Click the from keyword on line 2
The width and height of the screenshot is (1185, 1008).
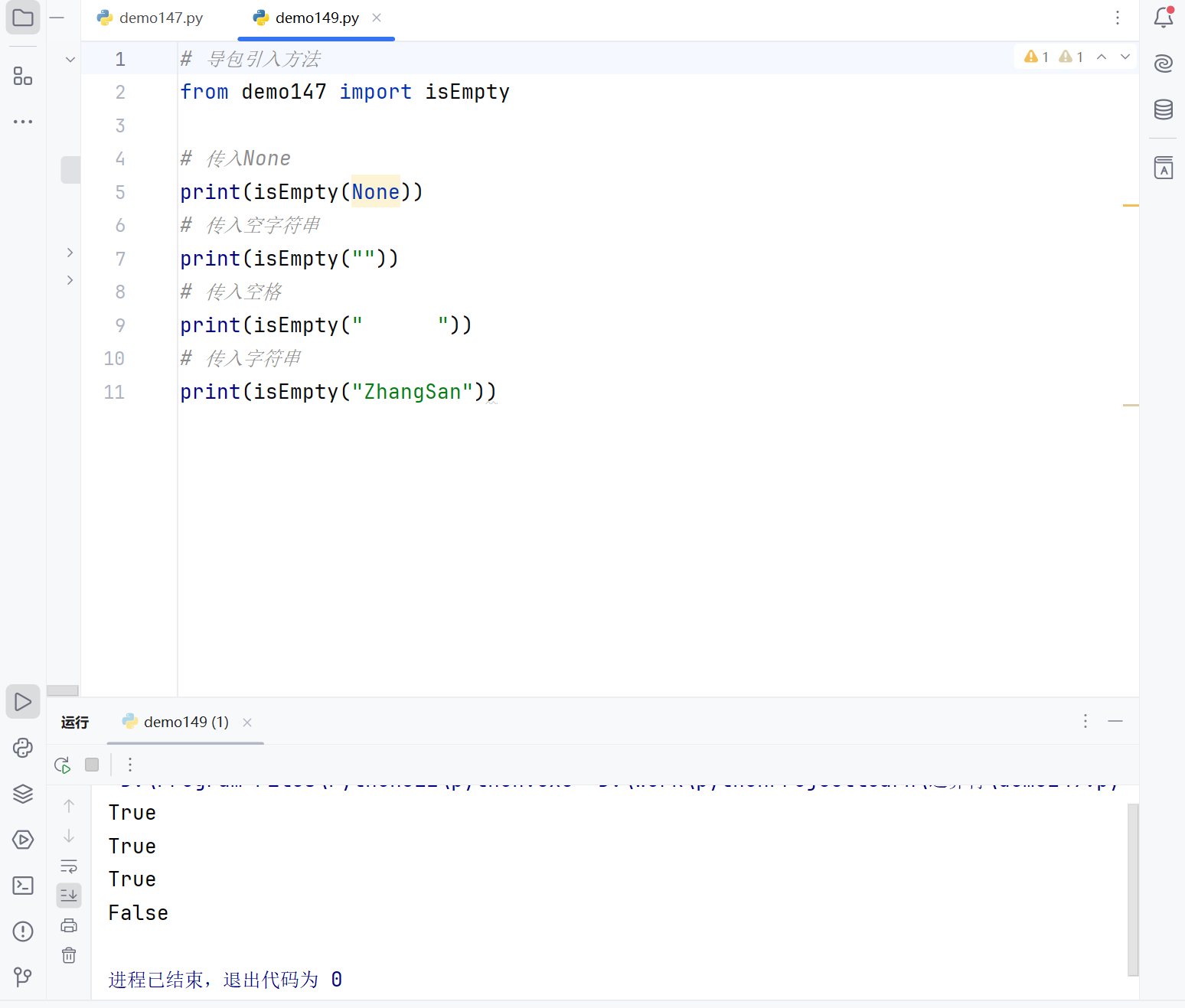(204, 92)
